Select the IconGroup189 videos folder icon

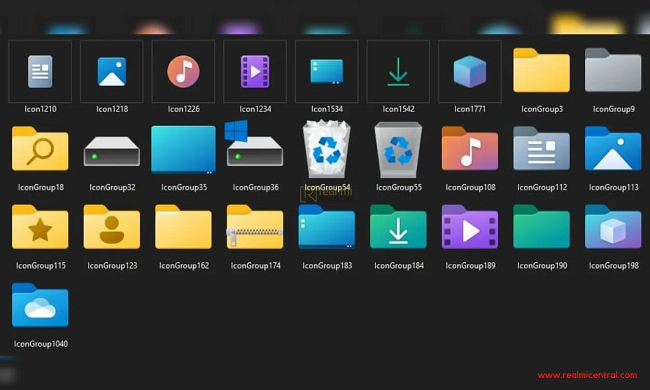[x=470, y=227]
